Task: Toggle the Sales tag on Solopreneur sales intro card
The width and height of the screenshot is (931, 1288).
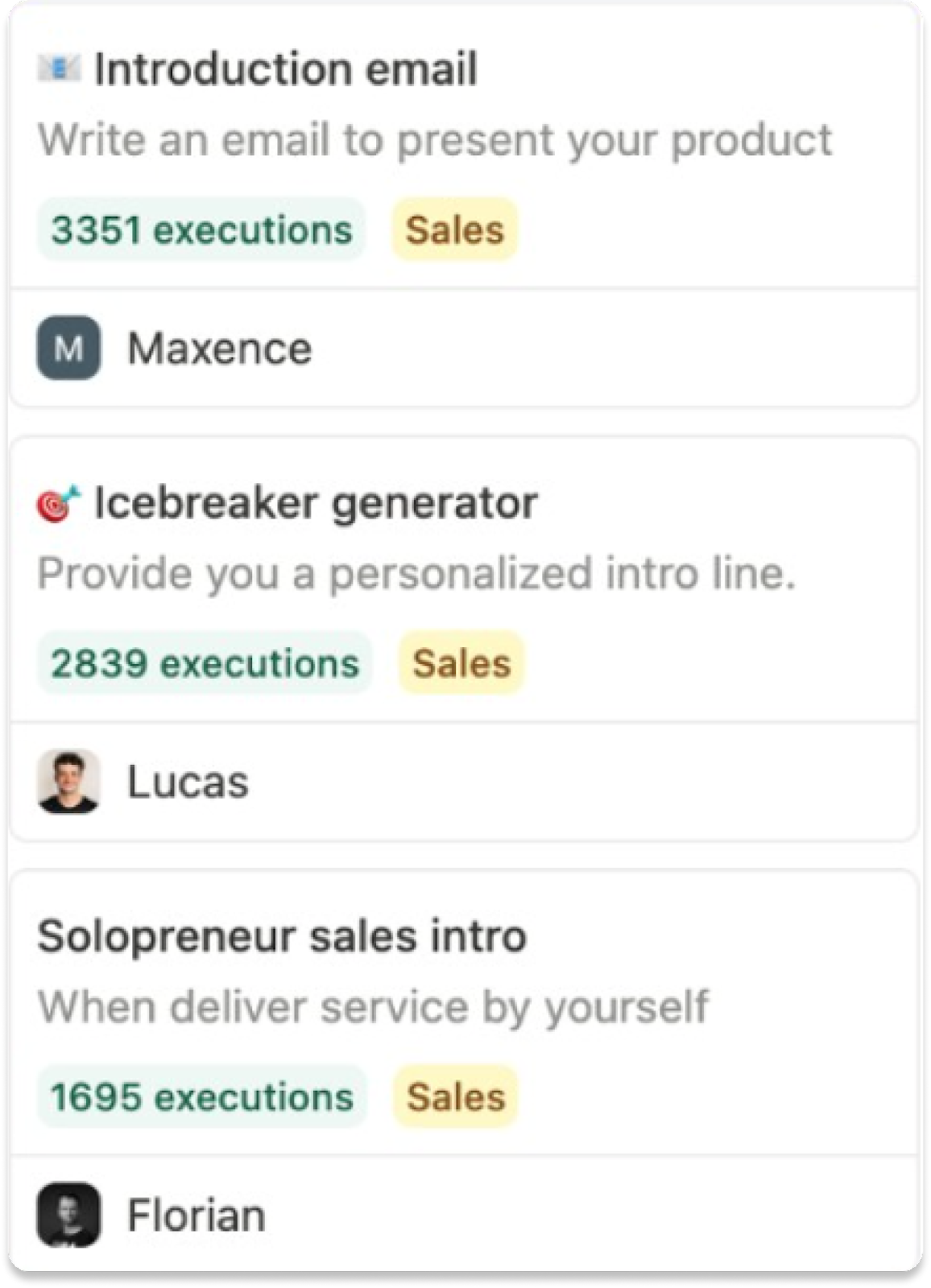Action: (x=455, y=1096)
